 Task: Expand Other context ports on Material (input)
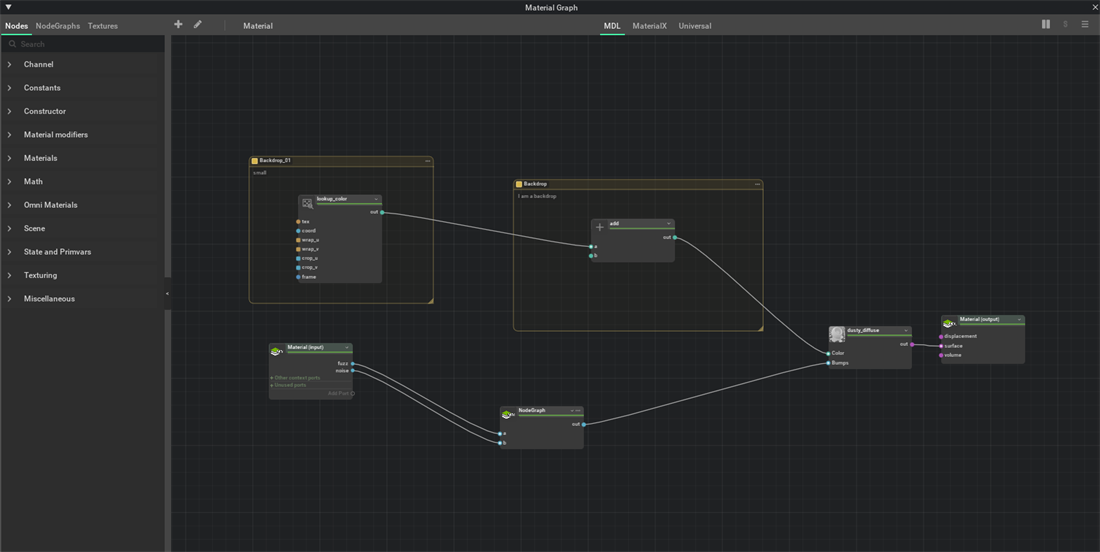tap(295, 377)
